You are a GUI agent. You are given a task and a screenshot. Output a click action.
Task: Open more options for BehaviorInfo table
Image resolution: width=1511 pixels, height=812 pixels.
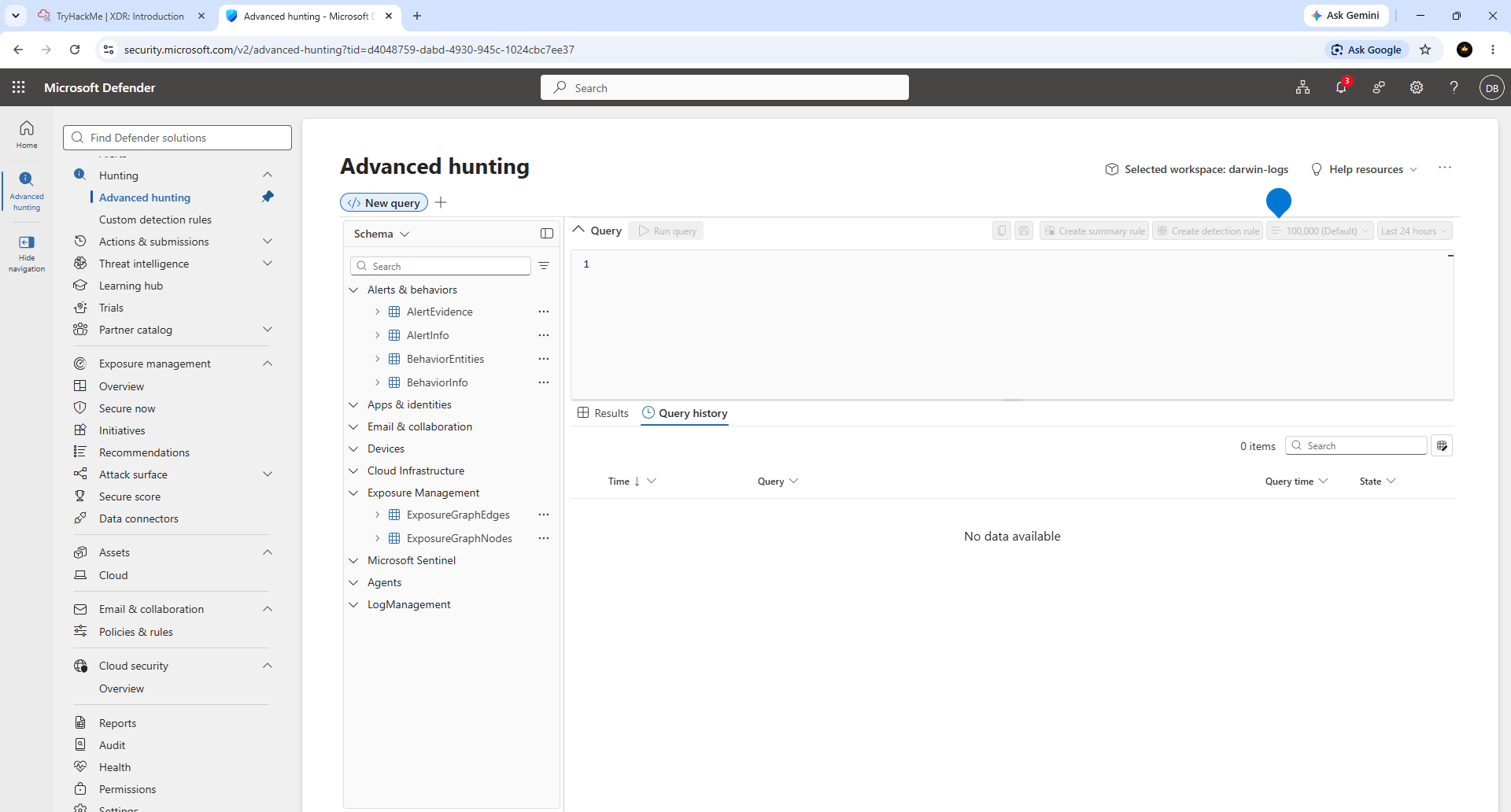(x=544, y=382)
